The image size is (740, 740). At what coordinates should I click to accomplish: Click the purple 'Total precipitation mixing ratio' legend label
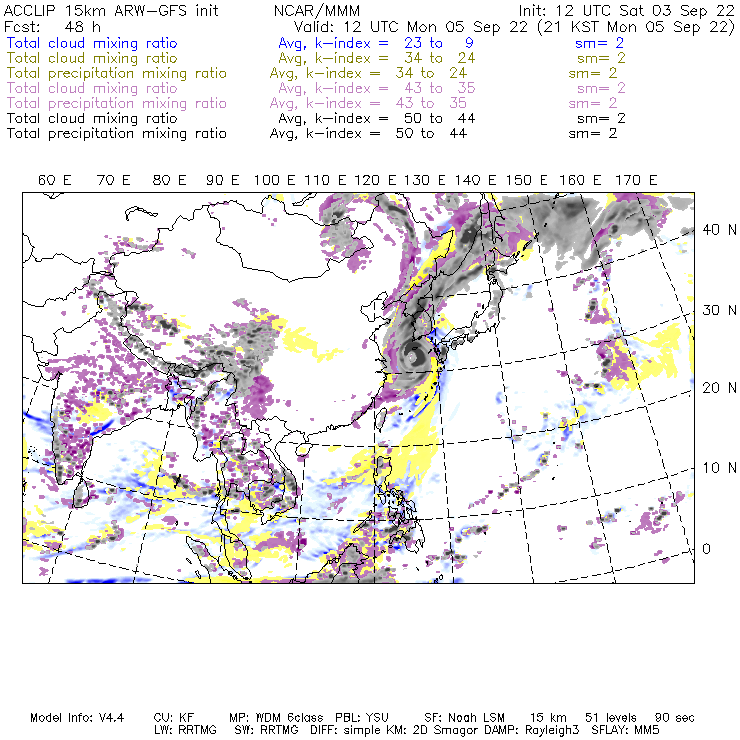point(117,103)
